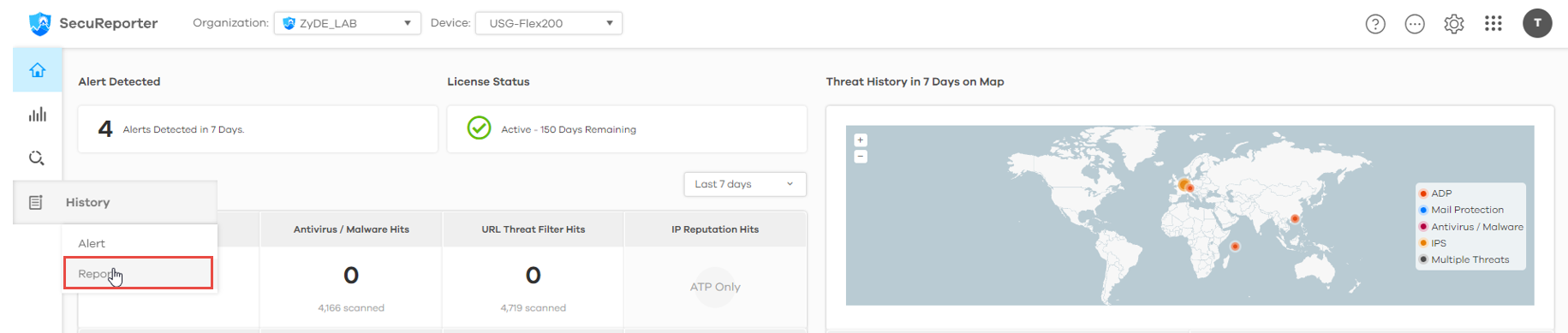Zoom in on the threat map

tap(861, 140)
